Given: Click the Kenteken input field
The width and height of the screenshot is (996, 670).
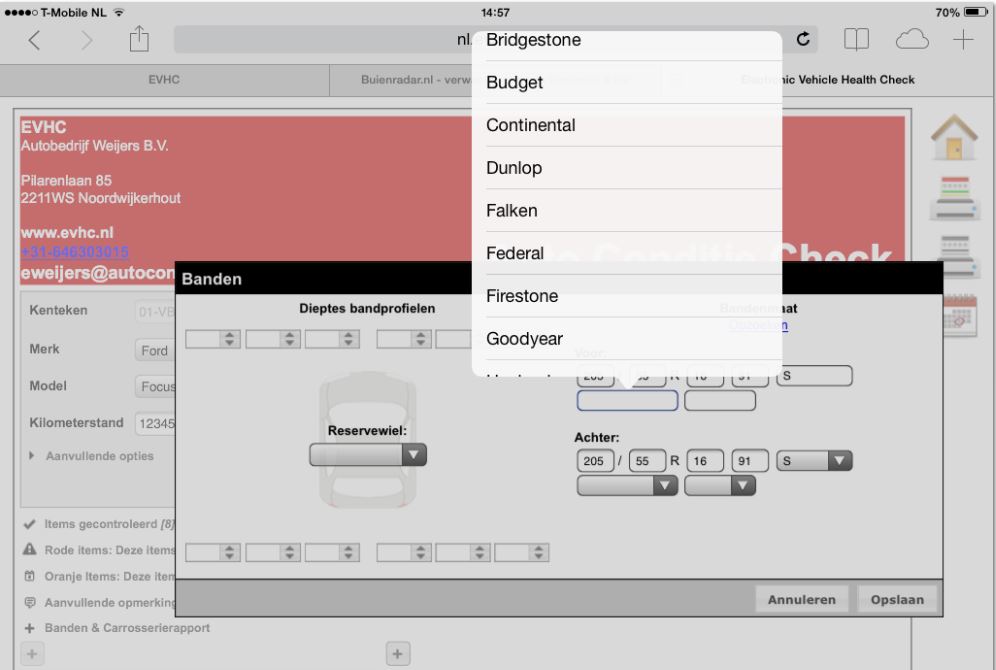Looking at the screenshot, I should point(155,312).
